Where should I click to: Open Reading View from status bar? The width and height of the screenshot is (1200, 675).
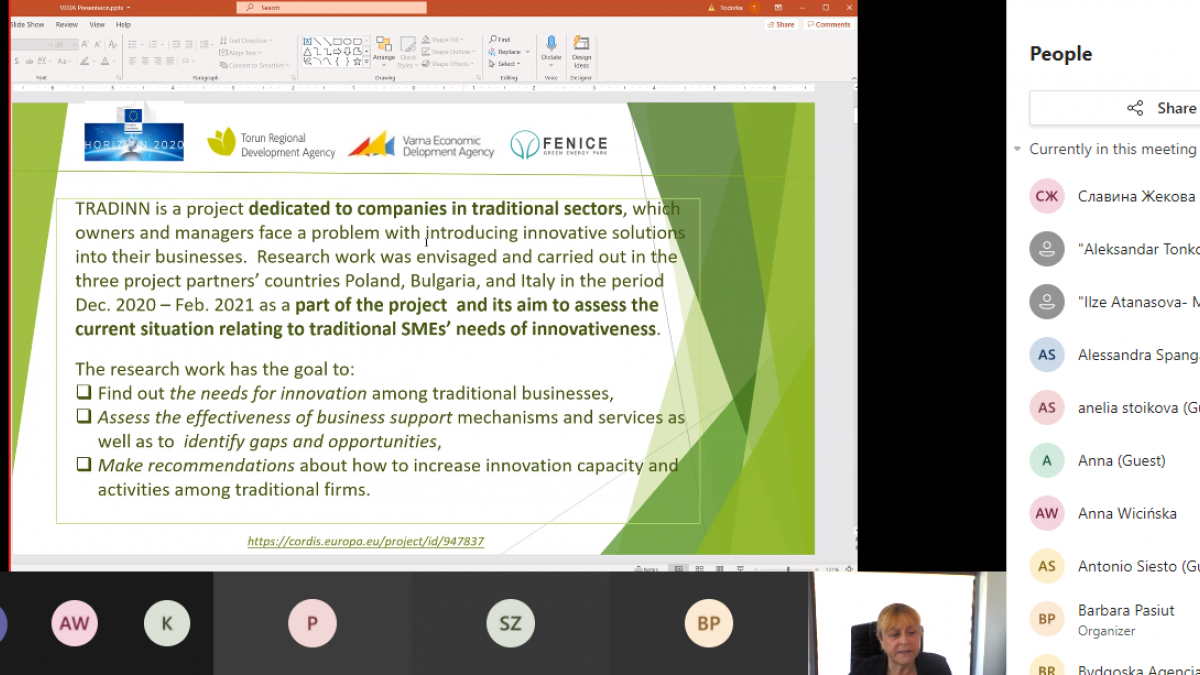click(718, 569)
